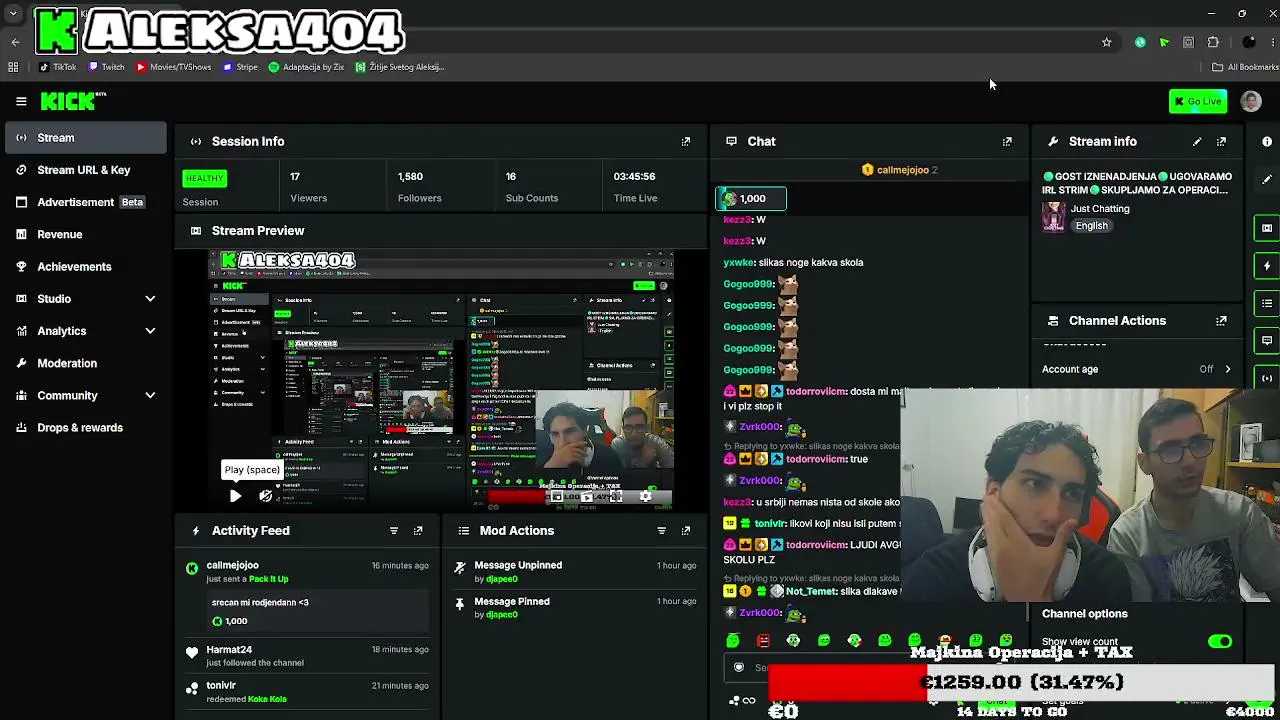Open Account age setting chevron
The width and height of the screenshot is (1280, 720).
[1228, 369]
